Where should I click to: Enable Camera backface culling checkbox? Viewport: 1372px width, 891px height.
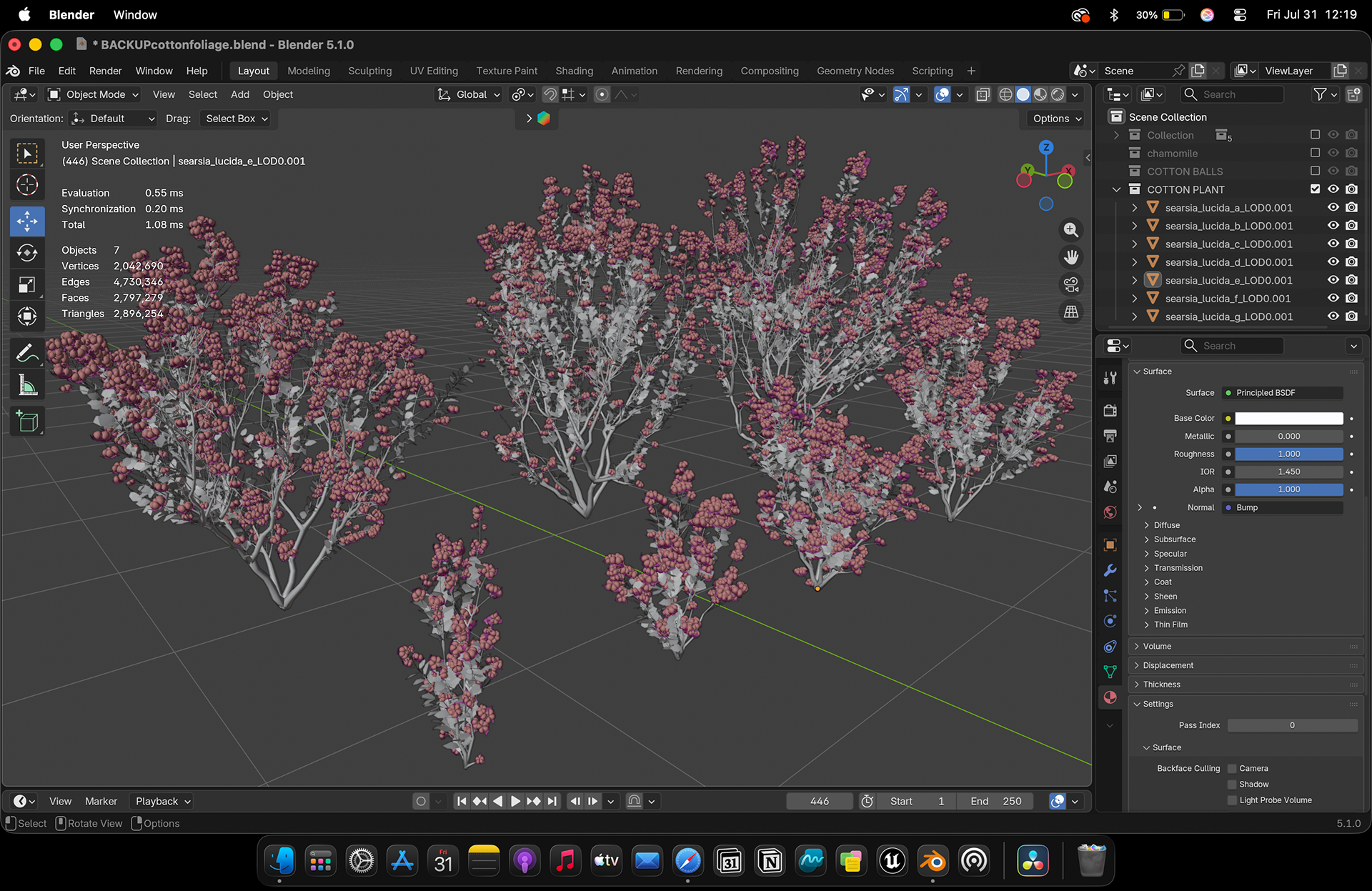(1232, 768)
